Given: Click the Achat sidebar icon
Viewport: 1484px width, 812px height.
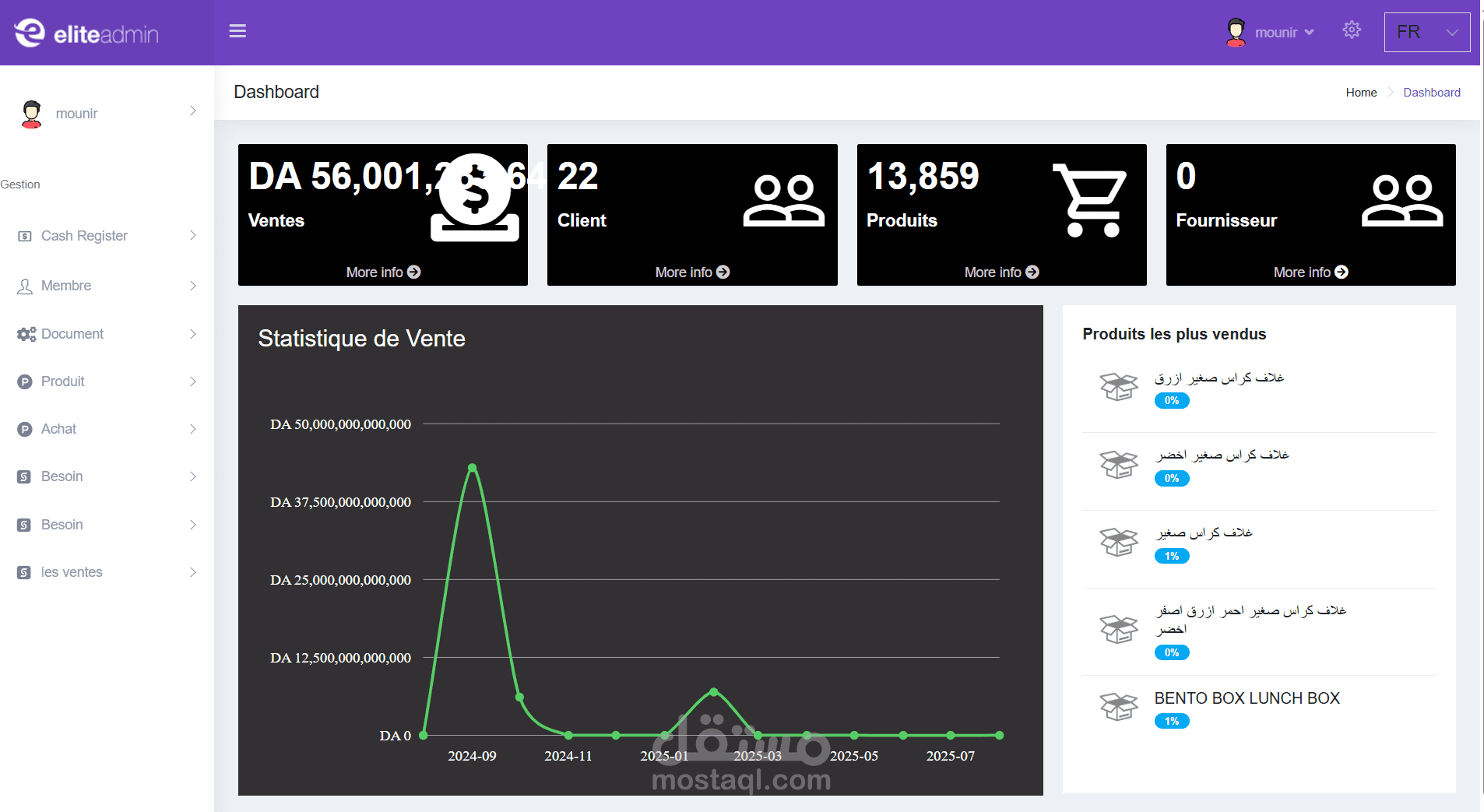Looking at the screenshot, I should (x=25, y=429).
